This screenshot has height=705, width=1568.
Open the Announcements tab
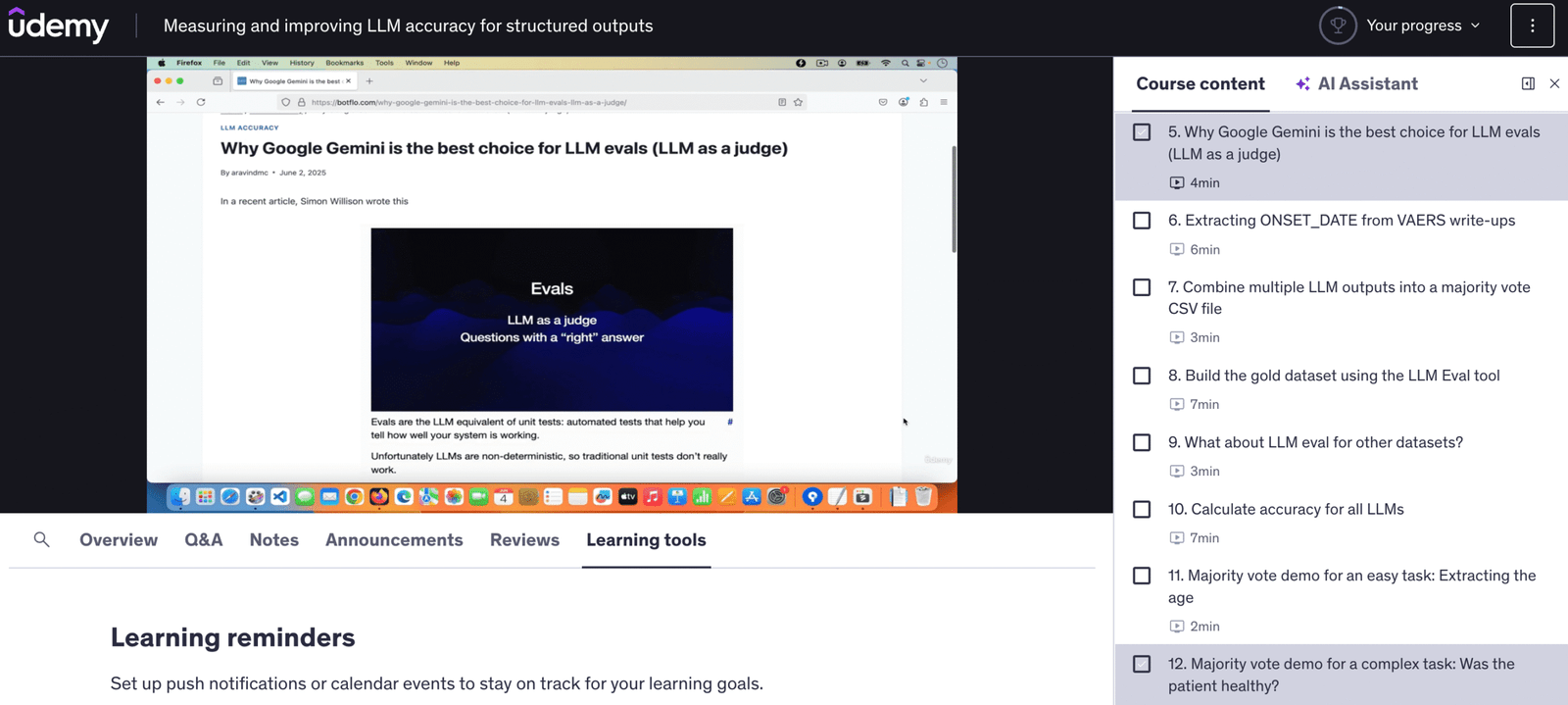[x=394, y=539]
